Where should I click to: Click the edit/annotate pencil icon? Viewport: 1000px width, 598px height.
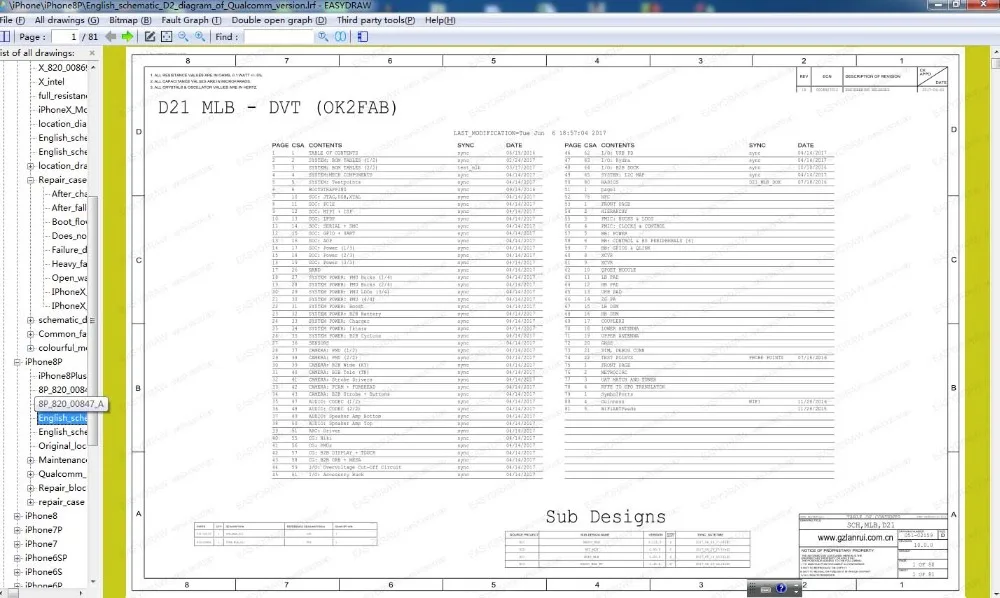(x=149, y=36)
